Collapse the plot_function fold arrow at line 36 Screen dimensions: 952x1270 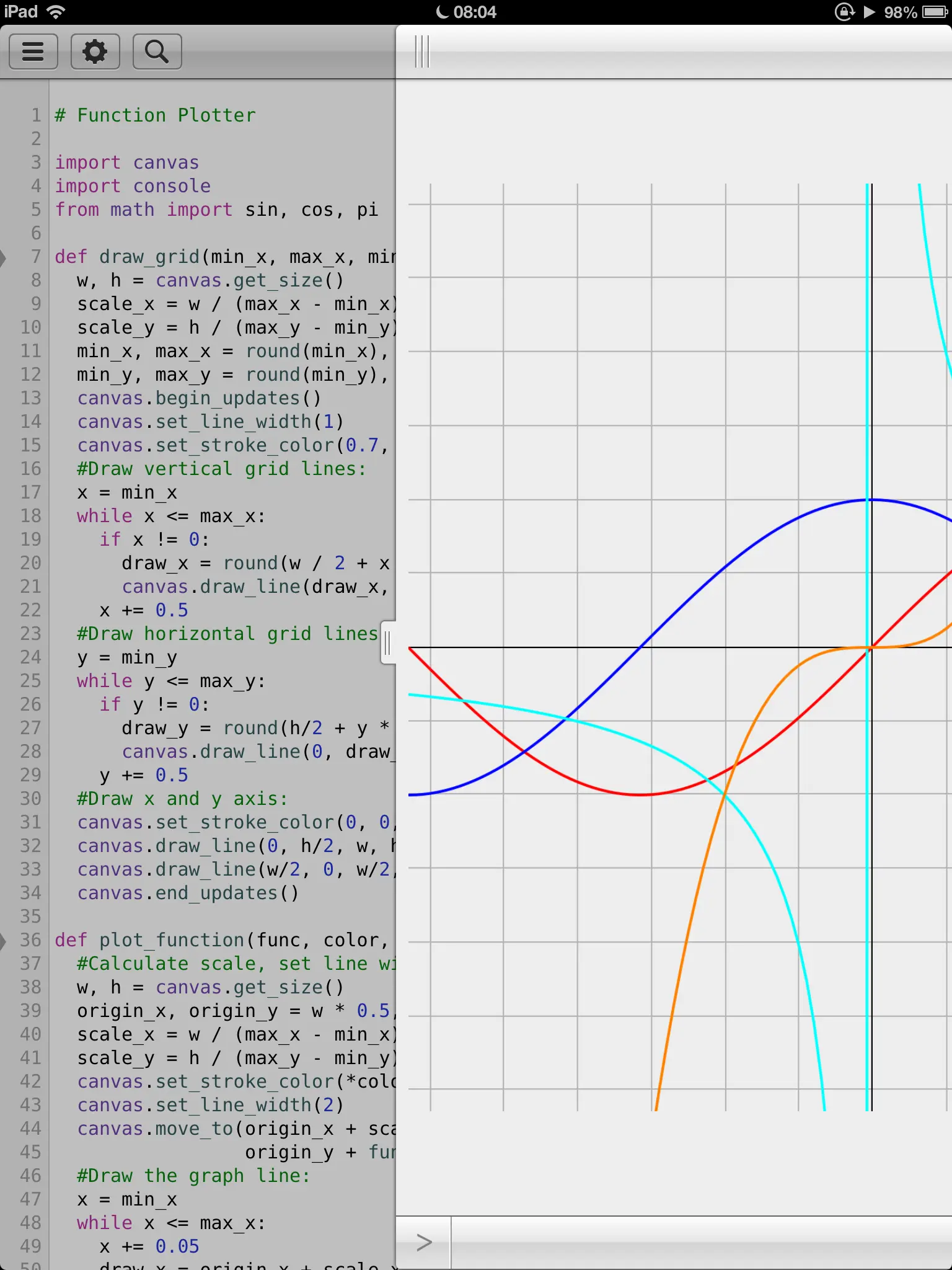(3, 941)
